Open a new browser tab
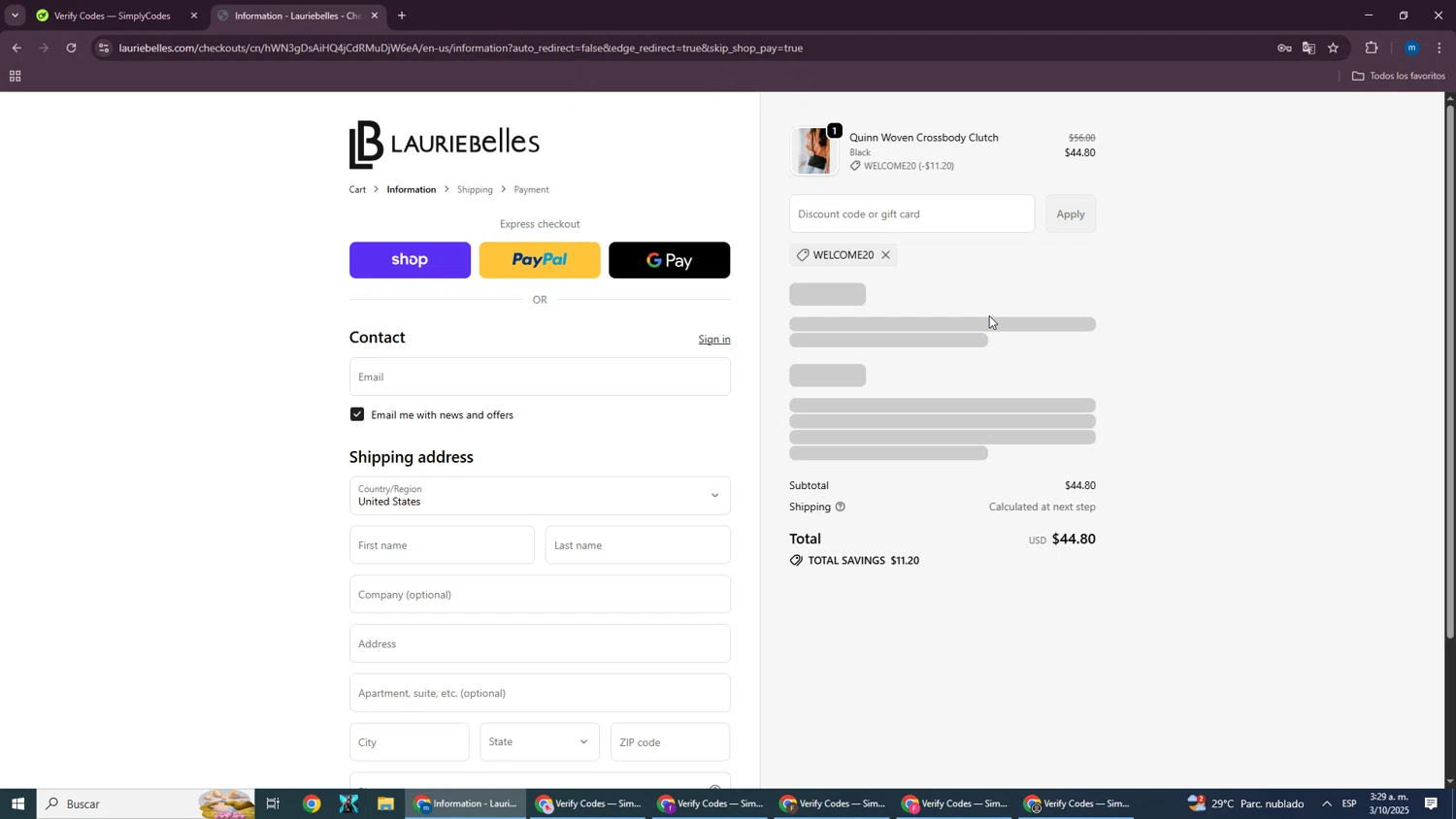Viewport: 1456px width, 819px height. (402, 16)
